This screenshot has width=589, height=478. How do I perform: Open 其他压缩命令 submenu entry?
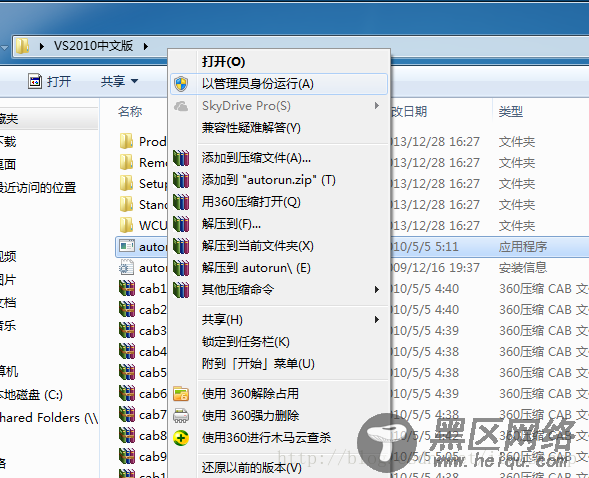(279, 290)
